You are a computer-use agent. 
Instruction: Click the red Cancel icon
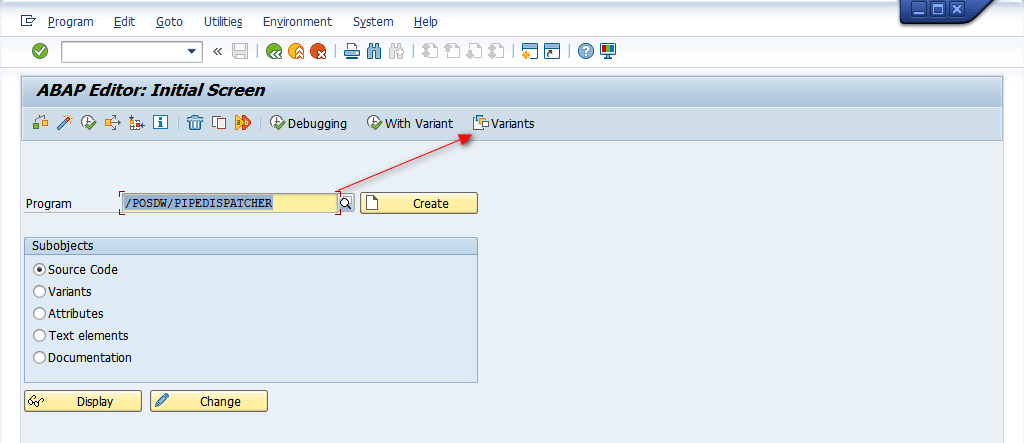(x=318, y=51)
